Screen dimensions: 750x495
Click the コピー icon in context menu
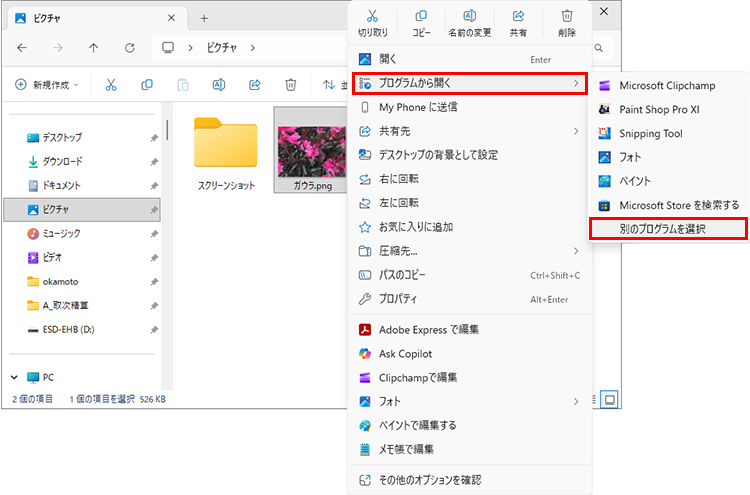coord(421,17)
